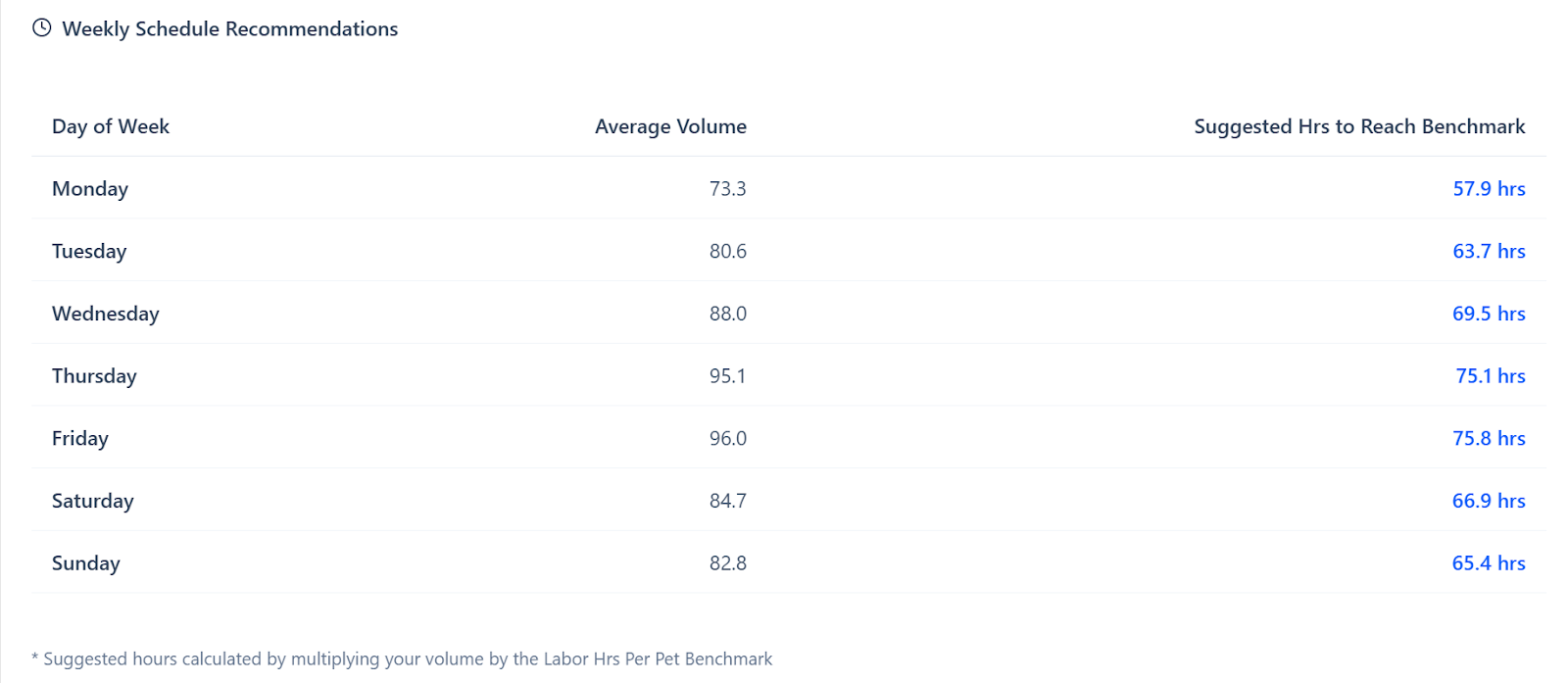Click the Saturday row label
This screenshot has width=1568, height=683.
click(x=93, y=501)
